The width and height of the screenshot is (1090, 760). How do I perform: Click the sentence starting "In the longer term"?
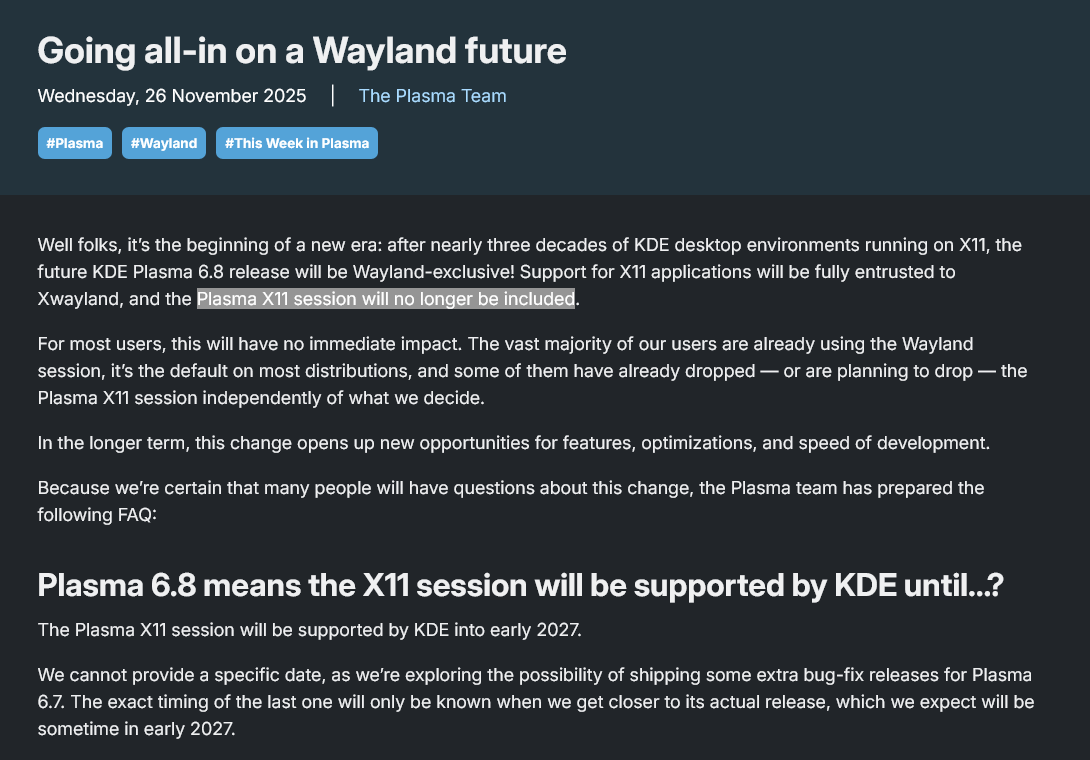click(513, 443)
